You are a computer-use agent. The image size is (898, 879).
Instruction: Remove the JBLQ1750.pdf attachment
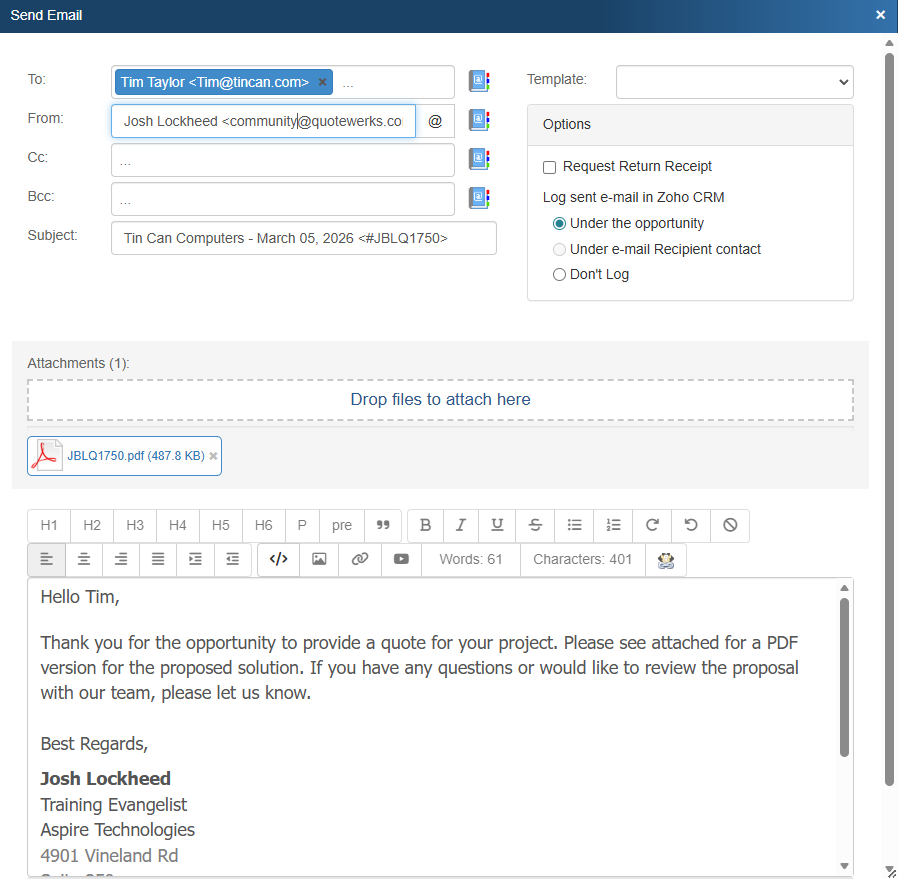[213, 456]
